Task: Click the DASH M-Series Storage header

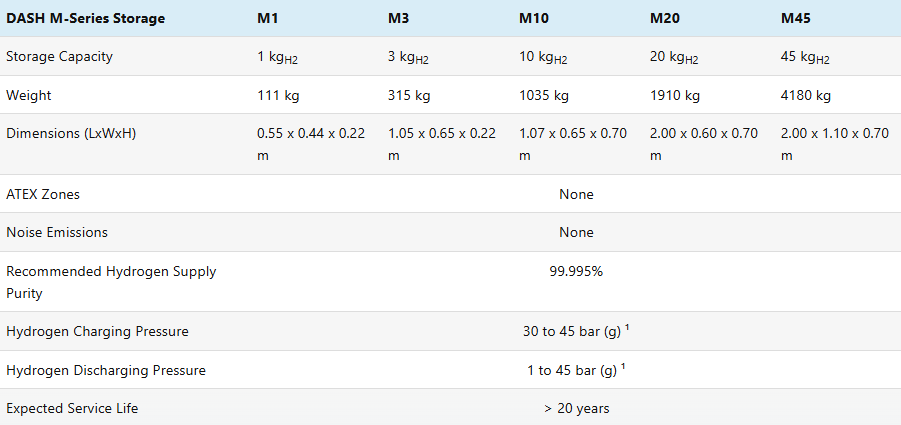Action: (86, 18)
